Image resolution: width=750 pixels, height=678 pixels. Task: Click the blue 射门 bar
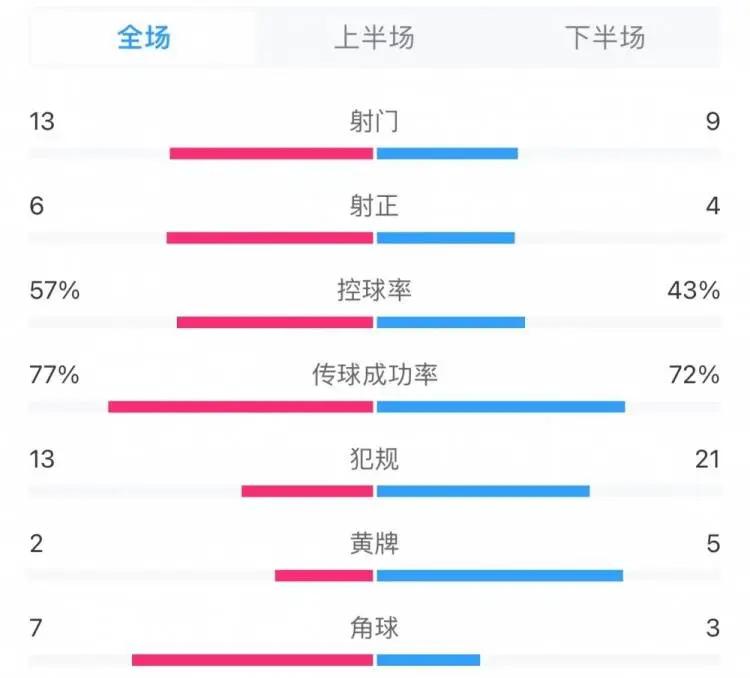coord(447,154)
